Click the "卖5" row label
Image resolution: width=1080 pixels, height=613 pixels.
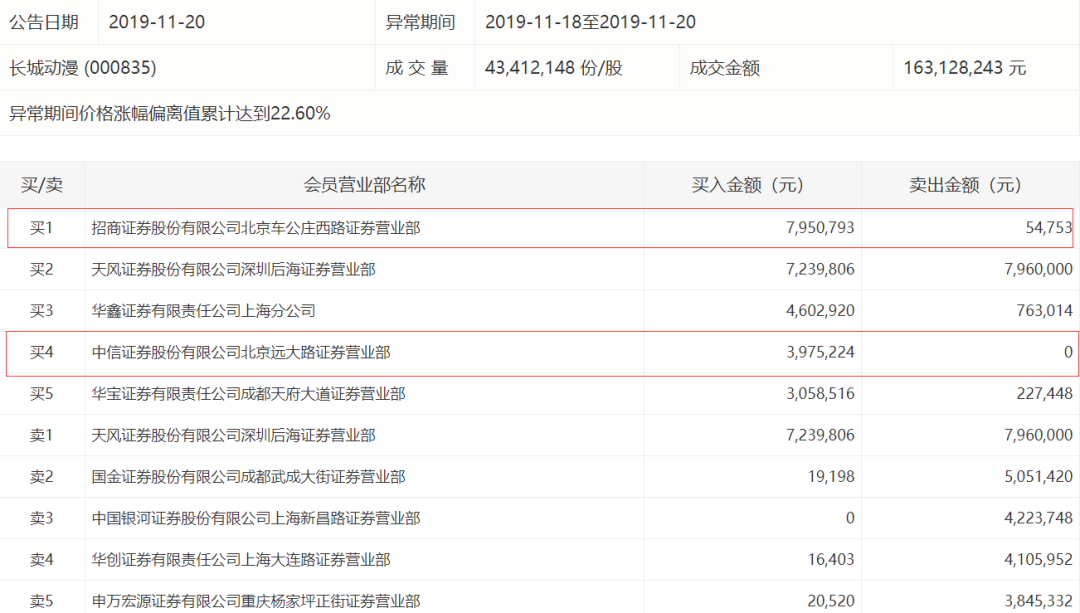[x=41, y=601]
